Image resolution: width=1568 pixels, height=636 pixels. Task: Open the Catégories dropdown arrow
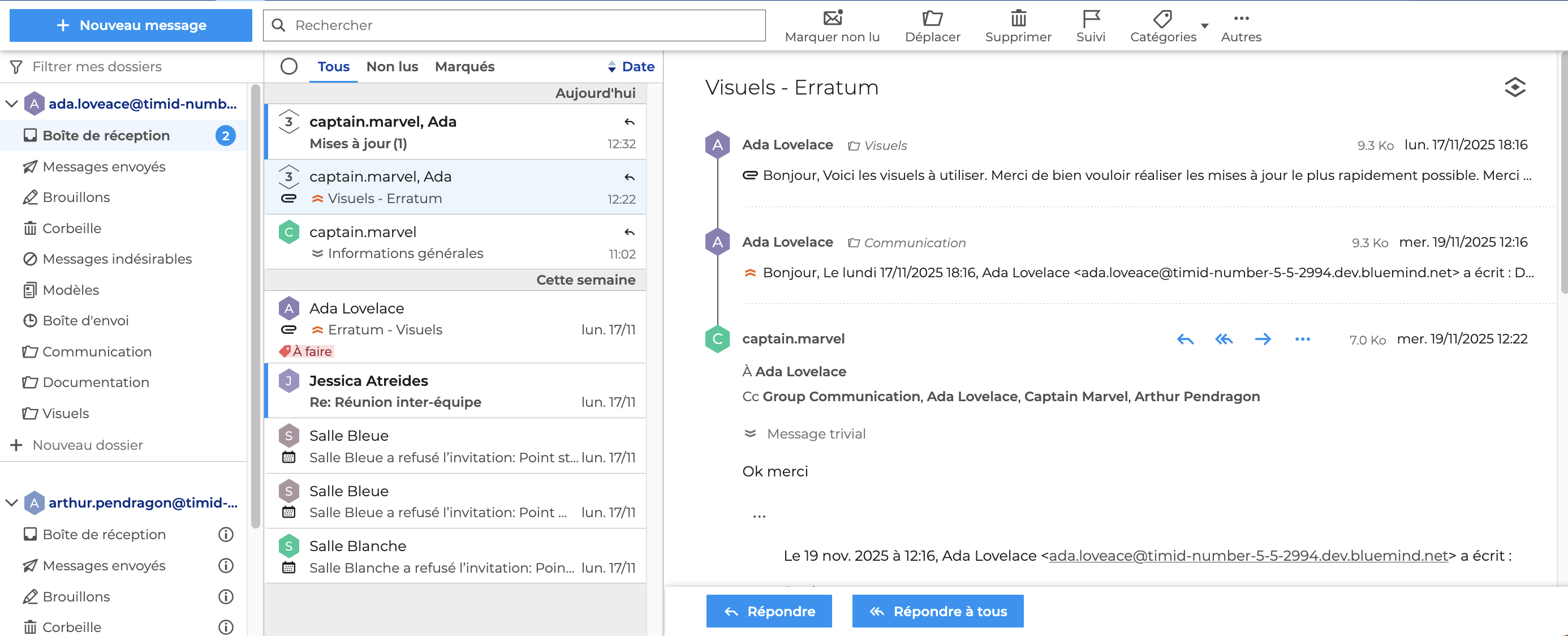[1204, 25]
